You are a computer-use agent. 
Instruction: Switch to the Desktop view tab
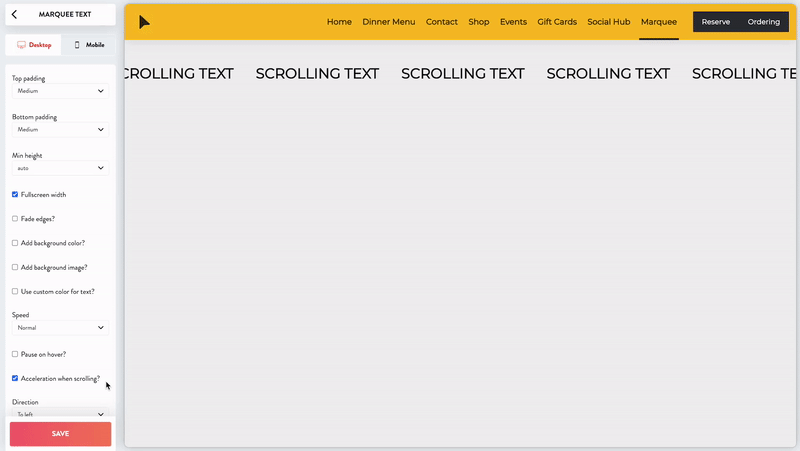point(34,45)
